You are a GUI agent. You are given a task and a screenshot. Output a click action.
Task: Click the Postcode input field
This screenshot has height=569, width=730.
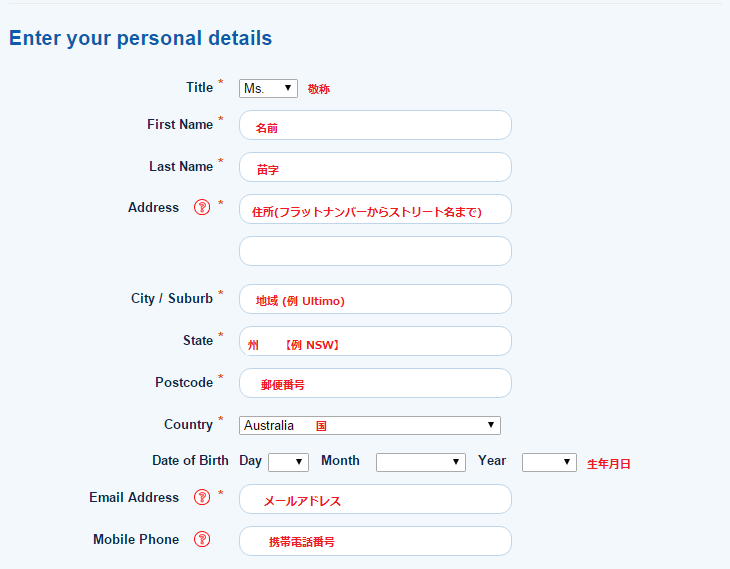pos(375,383)
